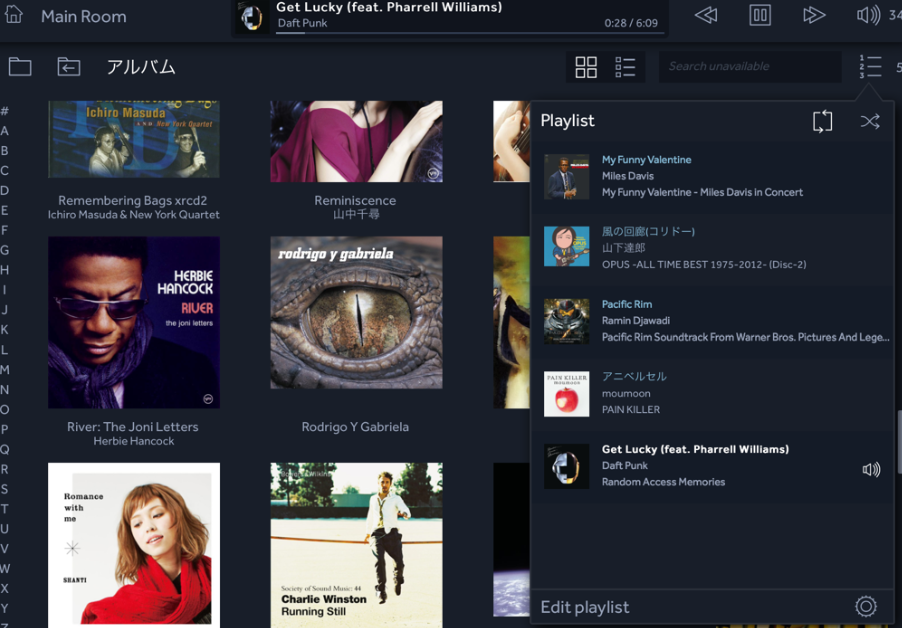The width and height of the screenshot is (902, 628).
Task: Go back using folder arrow icon
Action: 68,67
